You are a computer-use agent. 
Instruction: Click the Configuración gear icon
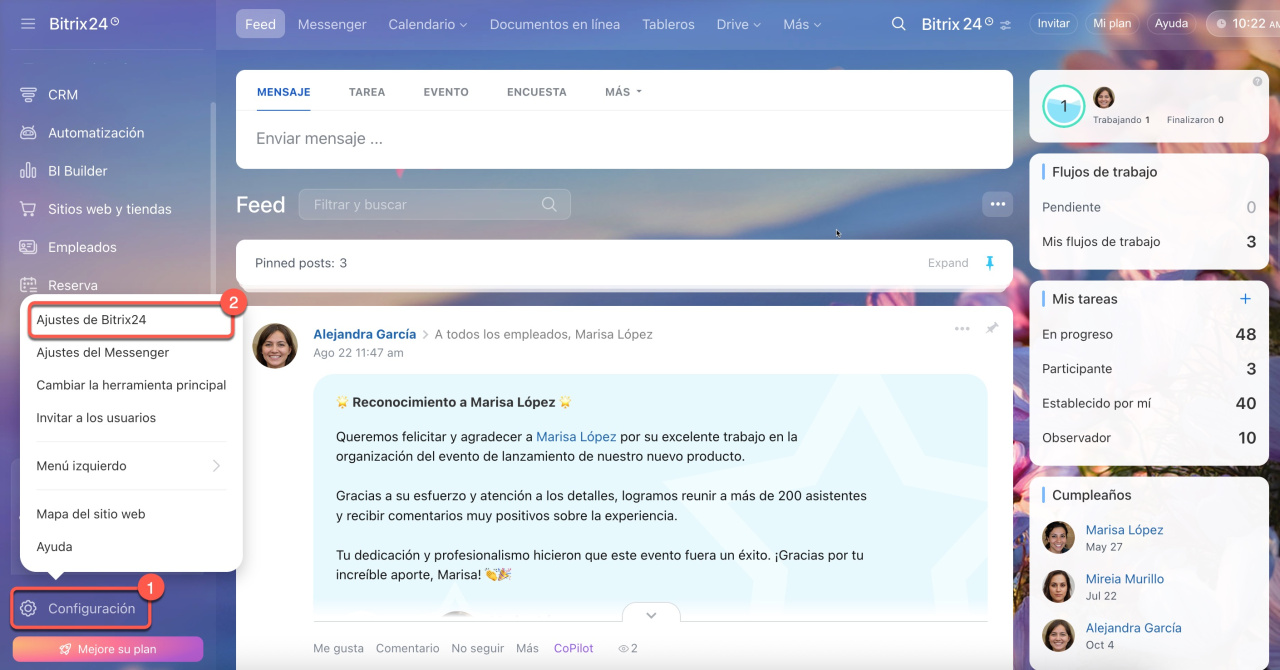(x=28, y=609)
